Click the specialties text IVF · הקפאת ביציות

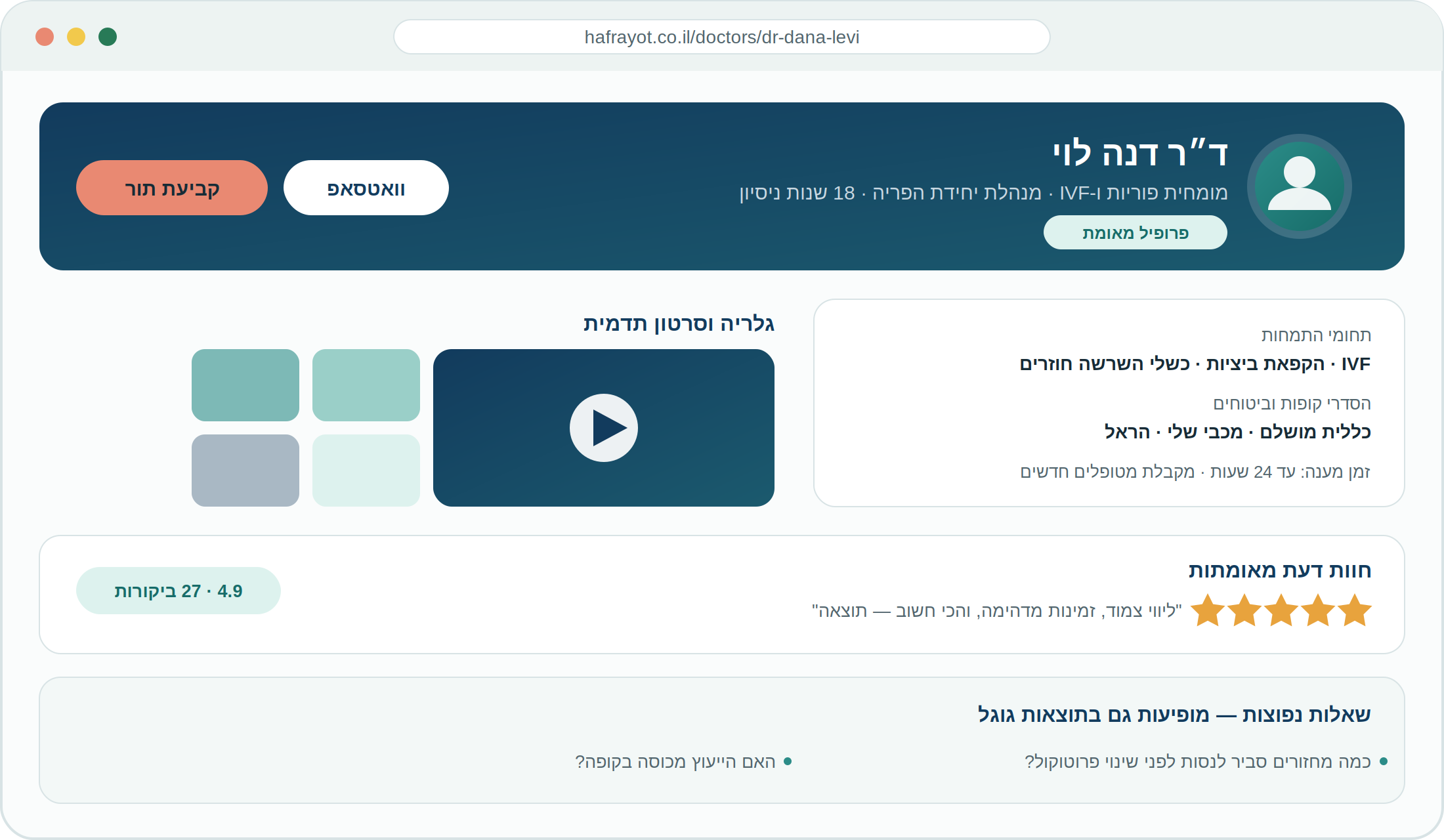1195,364
